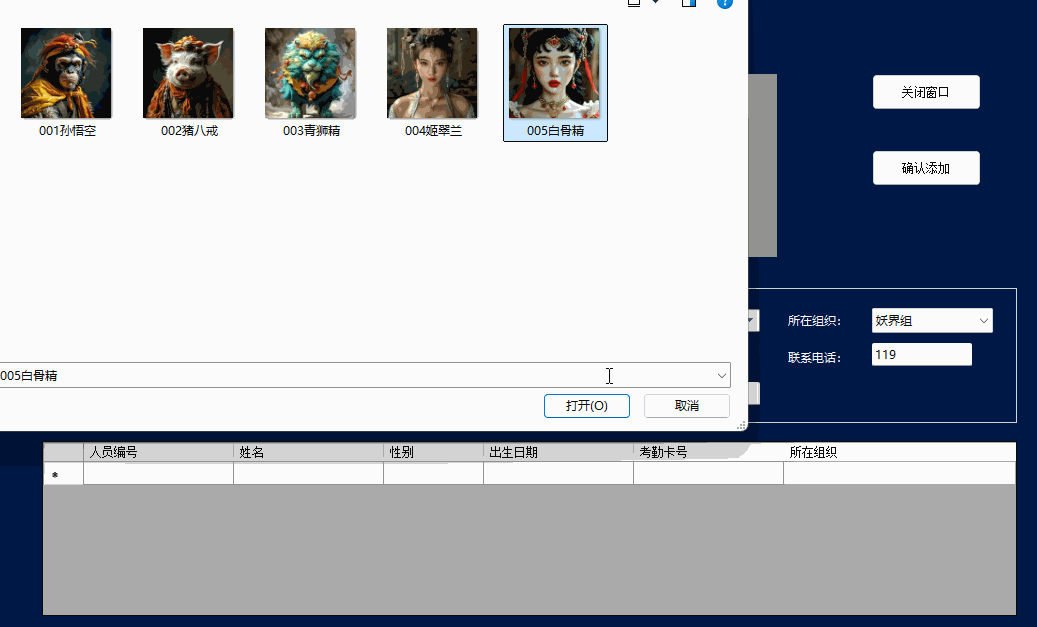Sort by the 考勤卡号 column header
This screenshot has height=627, width=1037.
point(708,452)
